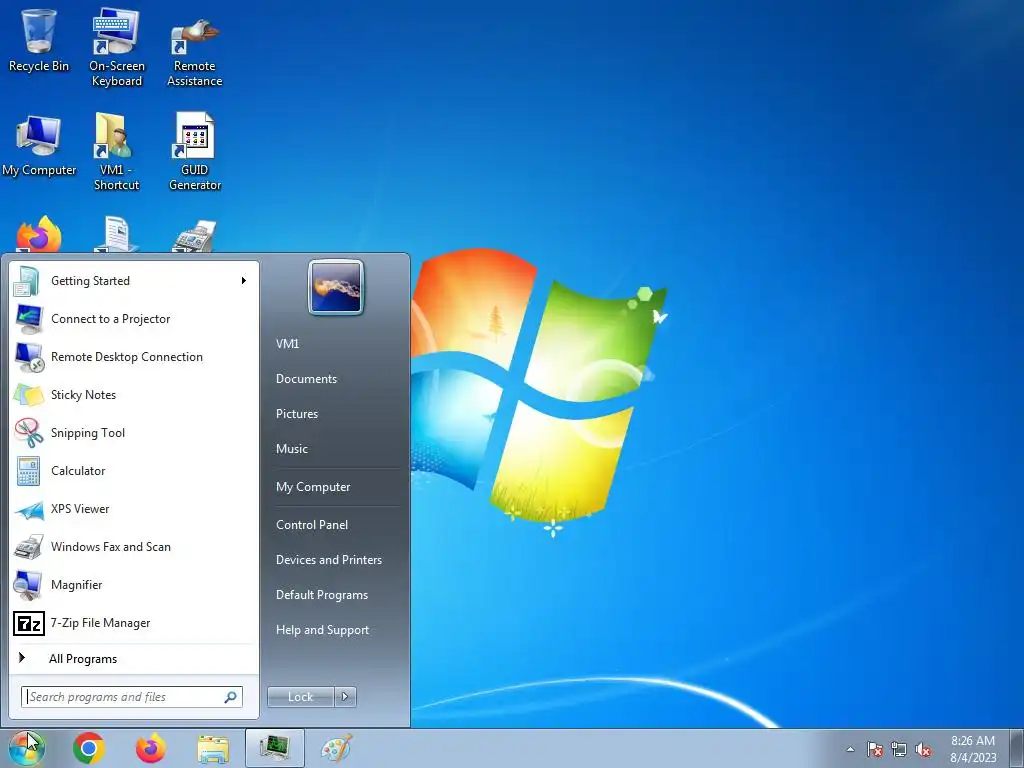Screen dimensions: 1024x768
Task: Click the Connect to a Projector icon
Action: point(28,319)
